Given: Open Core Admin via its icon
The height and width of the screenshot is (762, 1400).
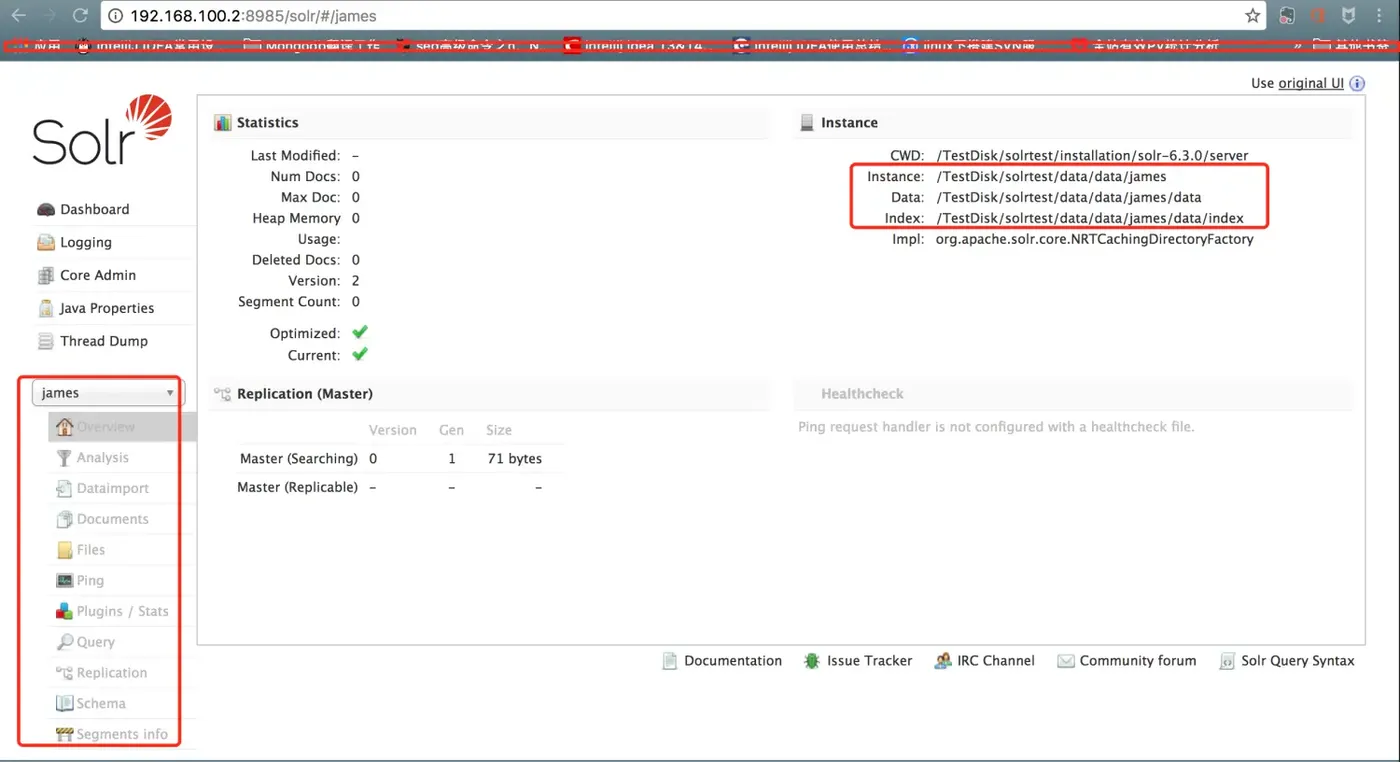Looking at the screenshot, I should 46,275.
